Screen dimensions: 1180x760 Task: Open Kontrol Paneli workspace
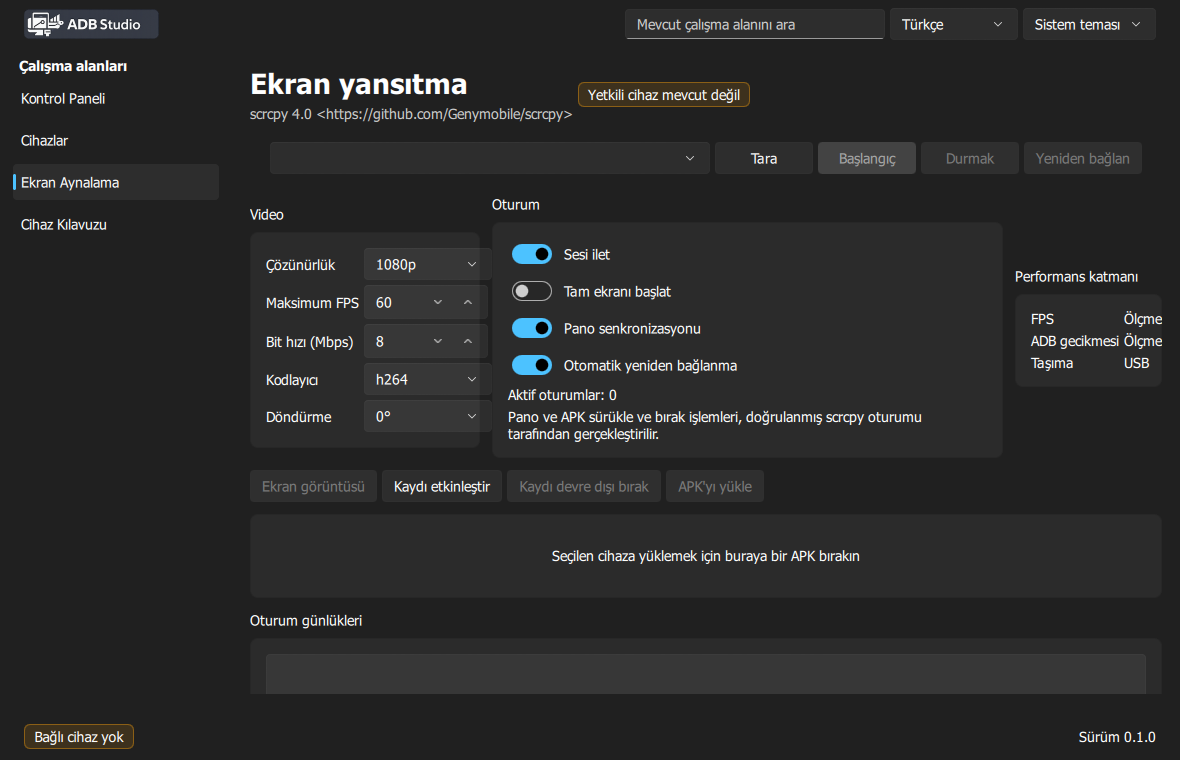click(x=116, y=99)
